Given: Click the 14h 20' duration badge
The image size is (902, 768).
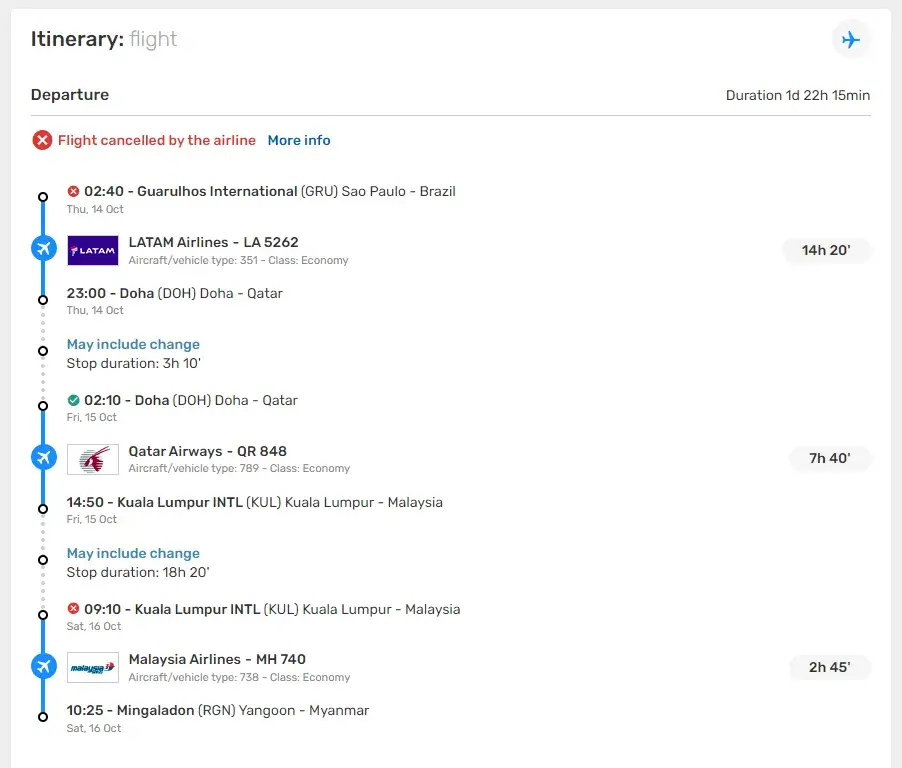Looking at the screenshot, I should coord(826,250).
